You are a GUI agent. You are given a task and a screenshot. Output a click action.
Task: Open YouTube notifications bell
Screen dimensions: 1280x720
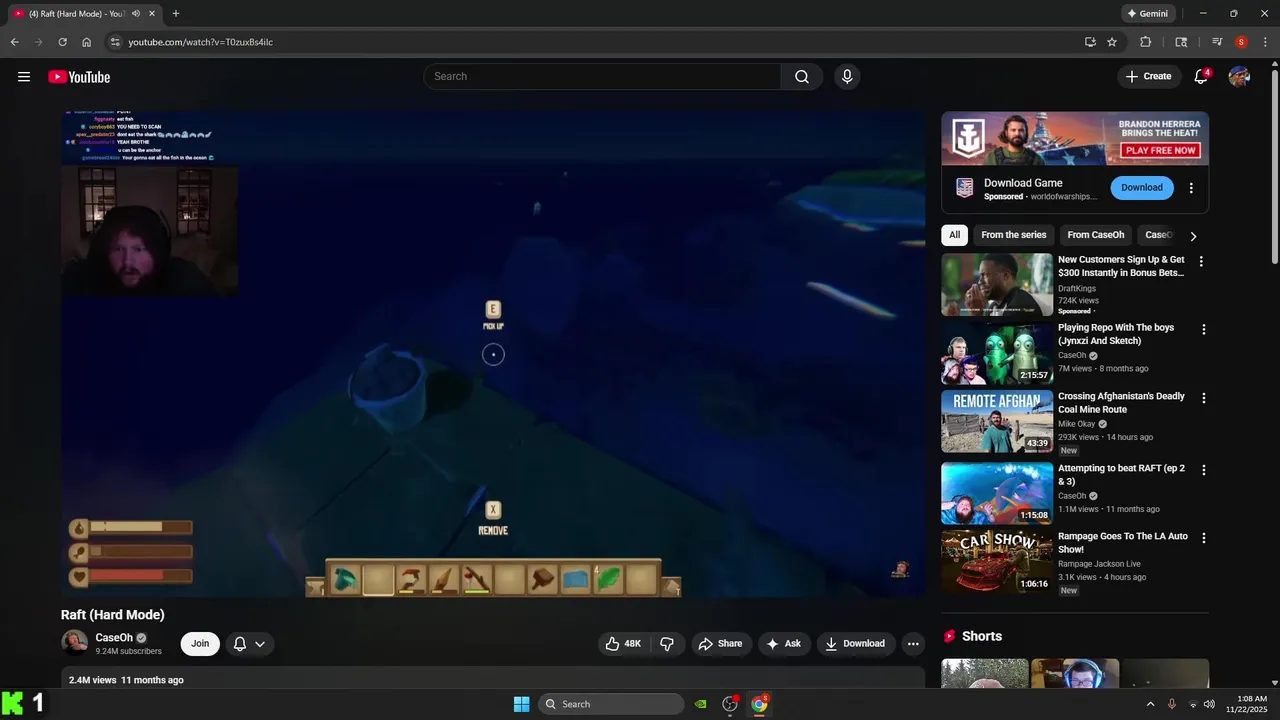point(1202,77)
